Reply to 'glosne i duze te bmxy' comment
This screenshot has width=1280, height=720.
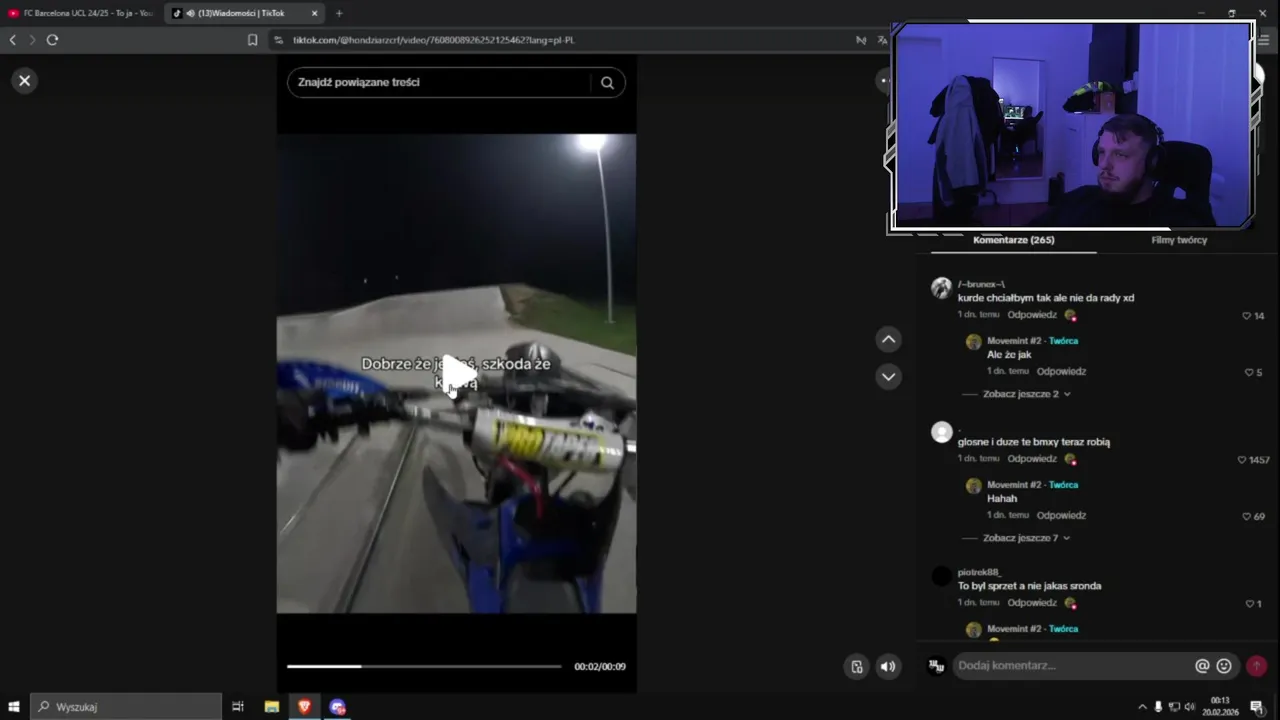coord(1032,458)
